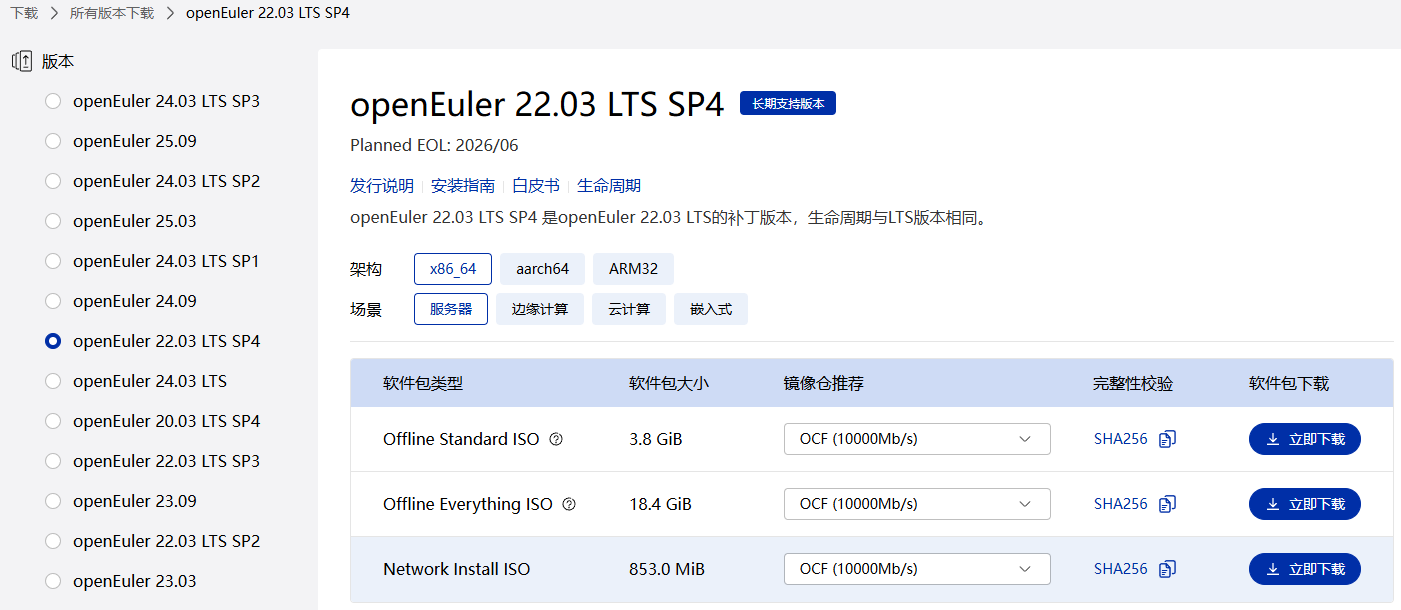Switch architecture to aarch64
Screen dimensions: 1401x610
pos(542,269)
